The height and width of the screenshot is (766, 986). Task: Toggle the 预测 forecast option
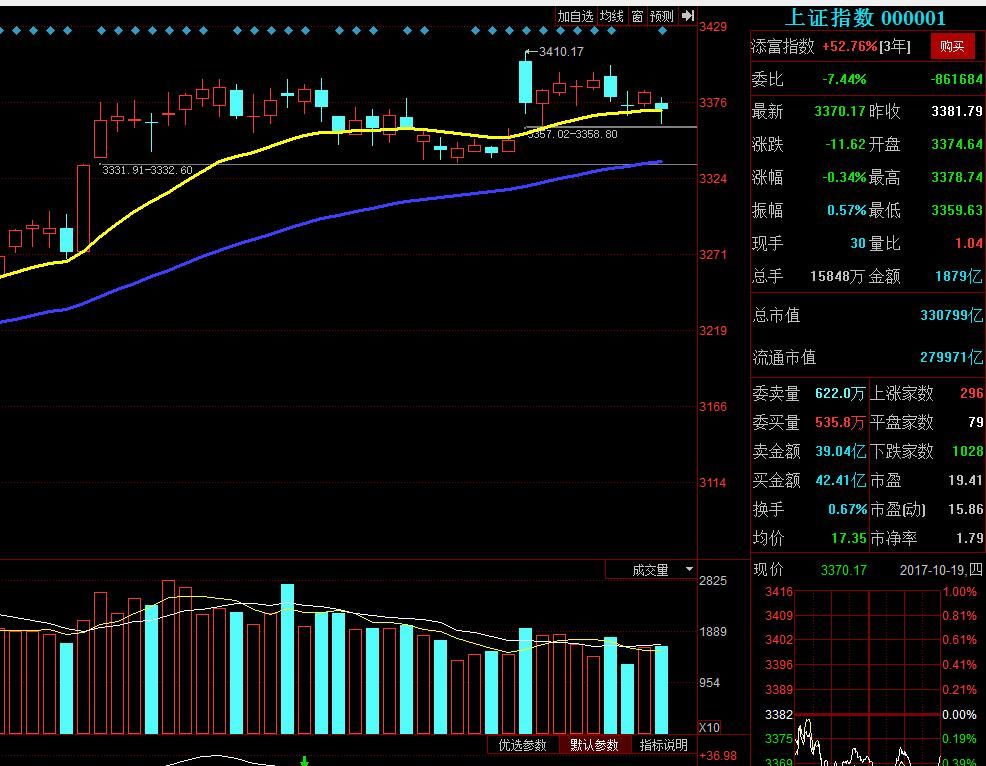pyautogui.click(x=661, y=16)
